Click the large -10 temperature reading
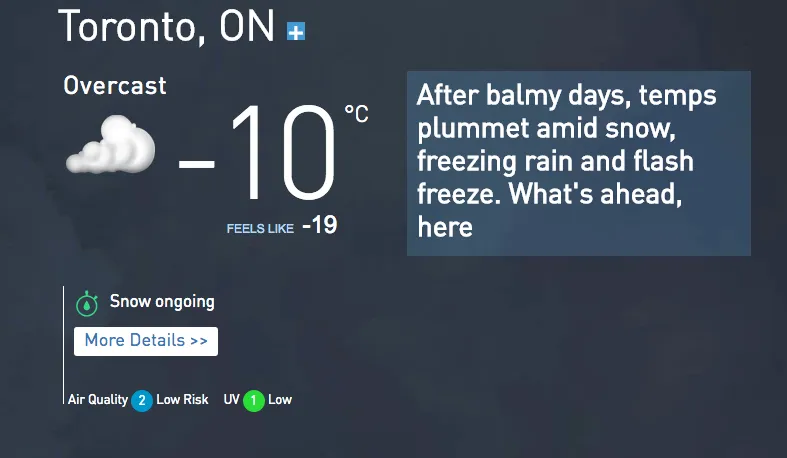The width and height of the screenshot is (787, 458). (257, 152)
